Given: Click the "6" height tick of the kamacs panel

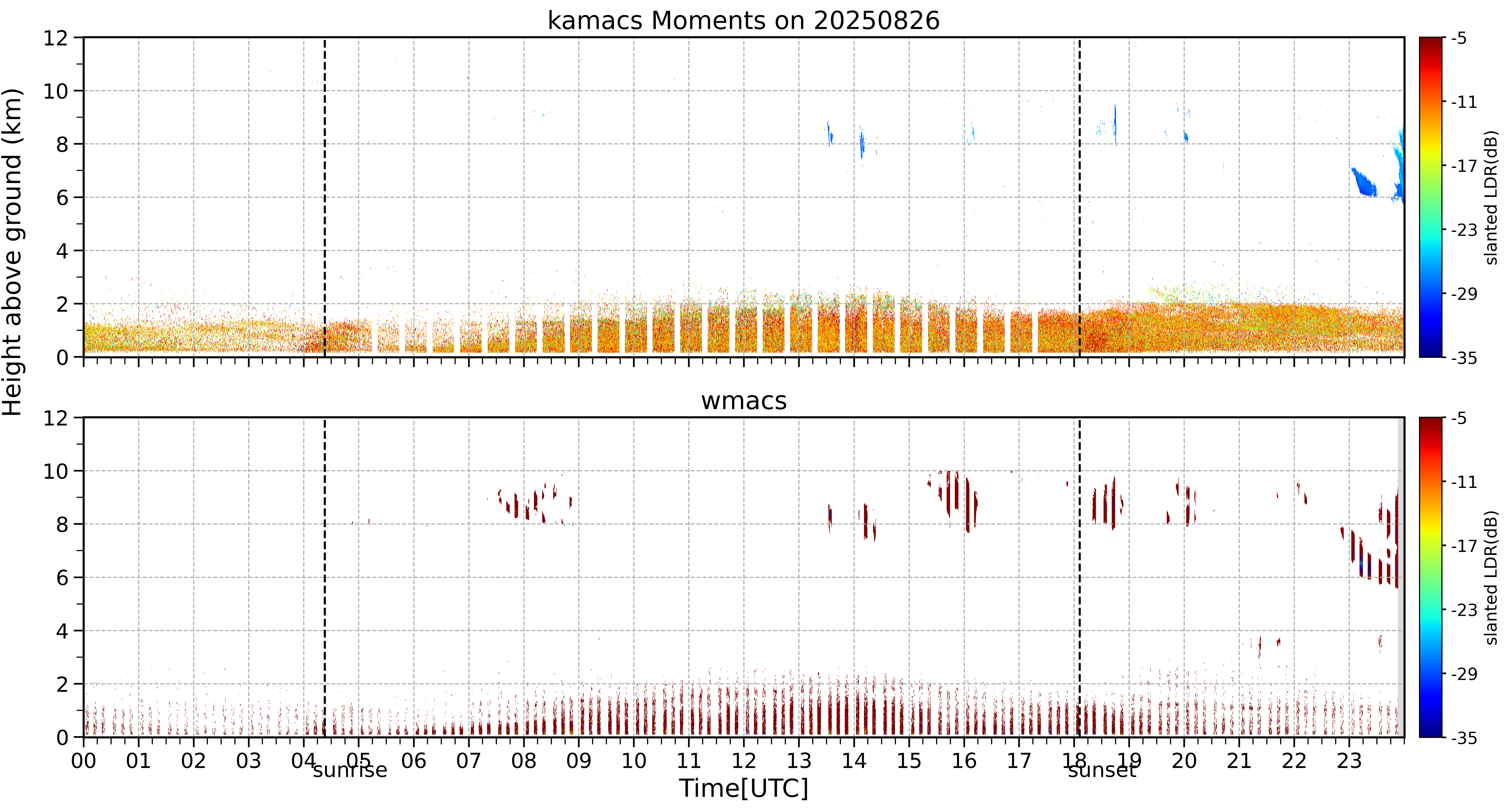Looking at the screenshot, I should (x=62, y=198).
